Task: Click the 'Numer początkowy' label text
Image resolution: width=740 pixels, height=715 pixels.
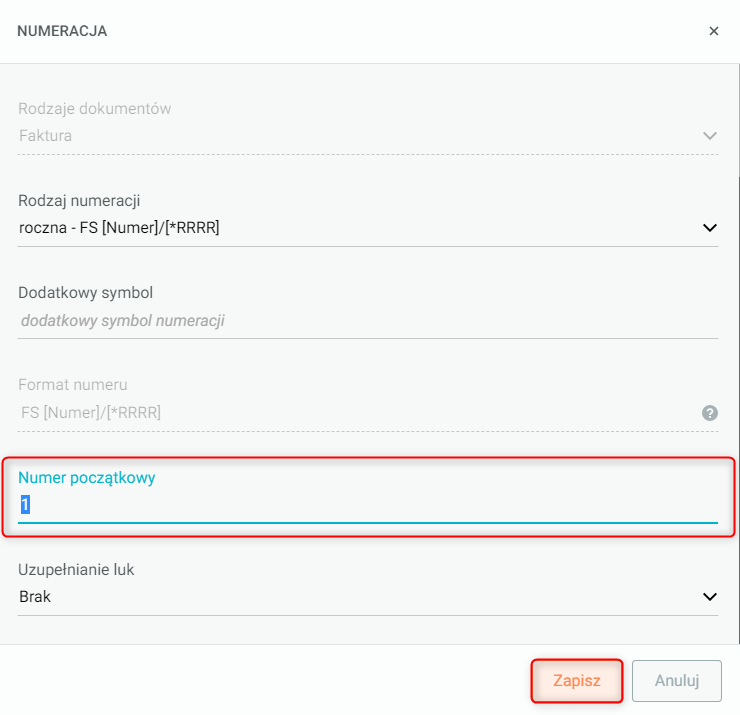Action: pyautogui.click(x=87, y=478)
